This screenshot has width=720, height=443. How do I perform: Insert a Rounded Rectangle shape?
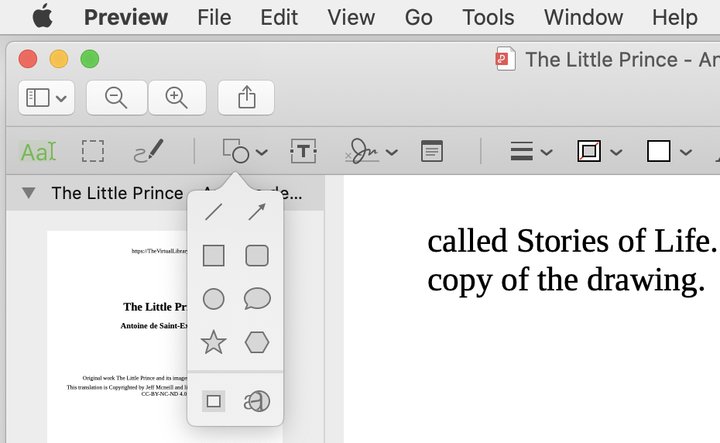pyautogui.click(x=257, y=256)
